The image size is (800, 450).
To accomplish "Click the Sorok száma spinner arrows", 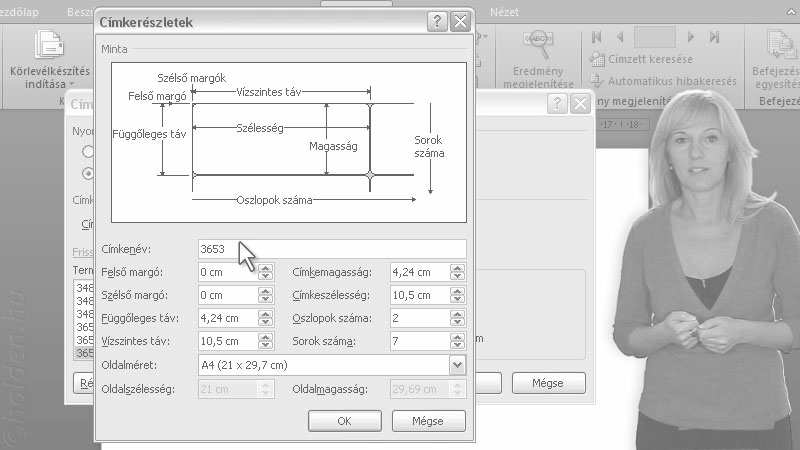I will click(457, 341).
